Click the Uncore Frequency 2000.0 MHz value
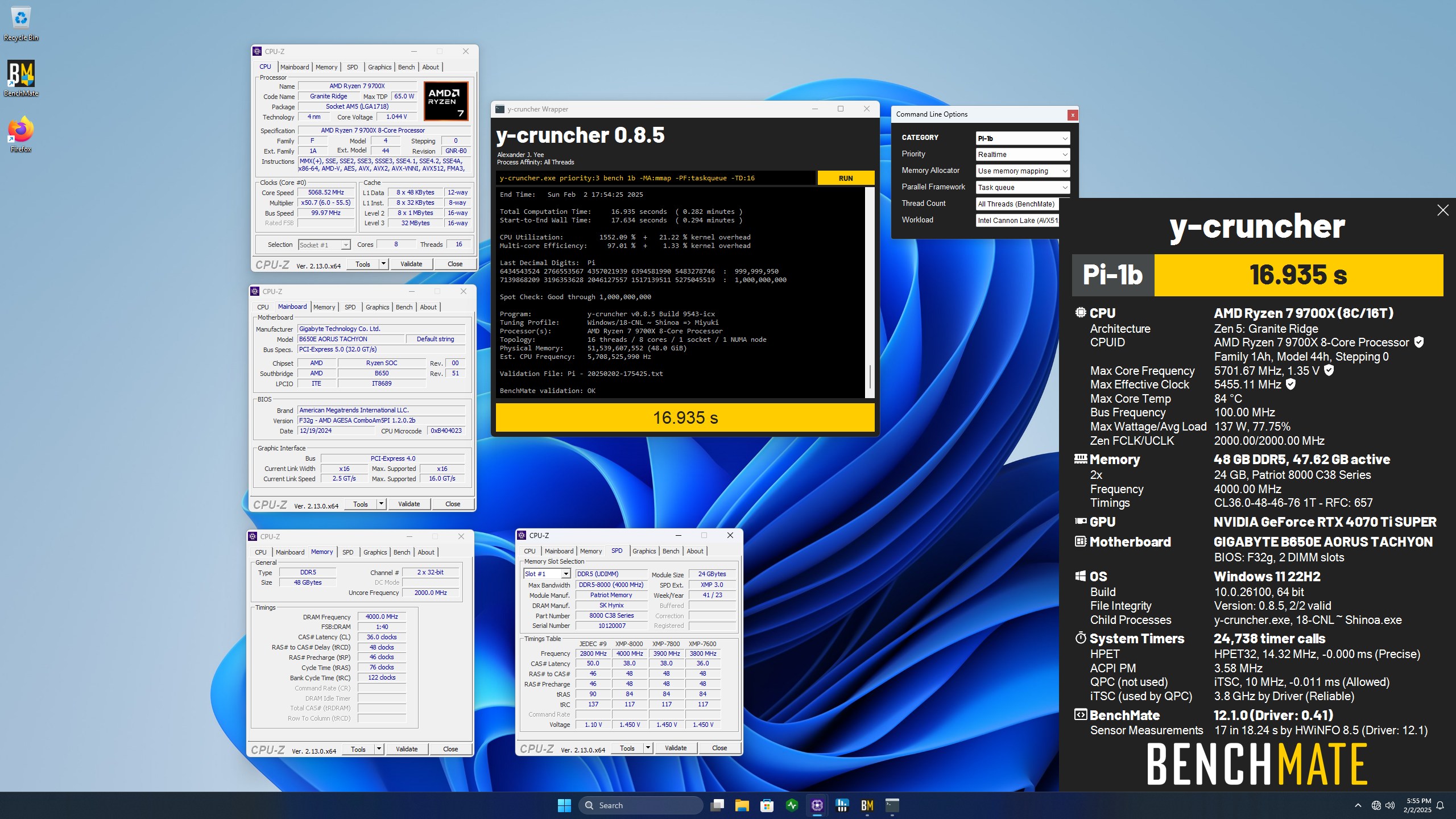This screenshot has width=1456, height=819. click(431, 593)
